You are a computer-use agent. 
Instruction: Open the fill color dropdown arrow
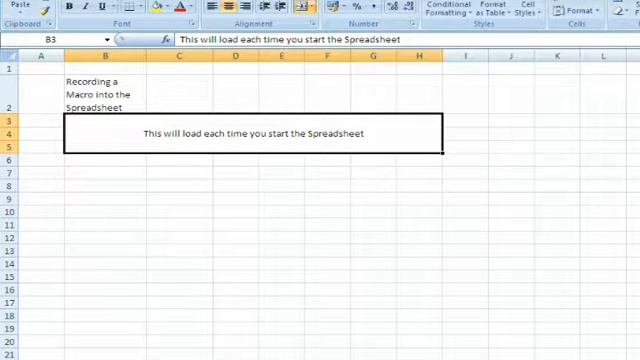coord(167,7)
